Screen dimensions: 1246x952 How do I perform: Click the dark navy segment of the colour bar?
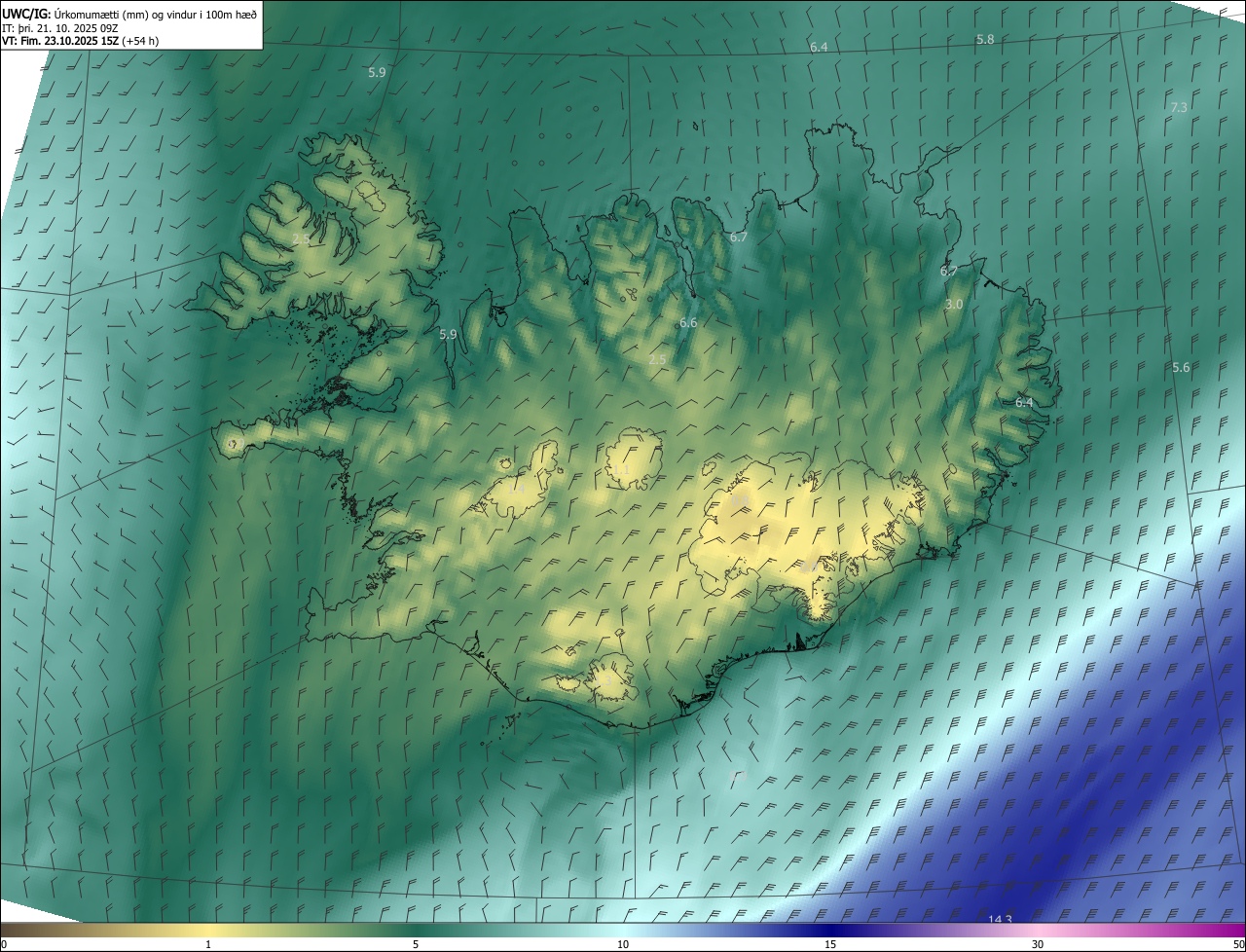[x=830, y=930]
